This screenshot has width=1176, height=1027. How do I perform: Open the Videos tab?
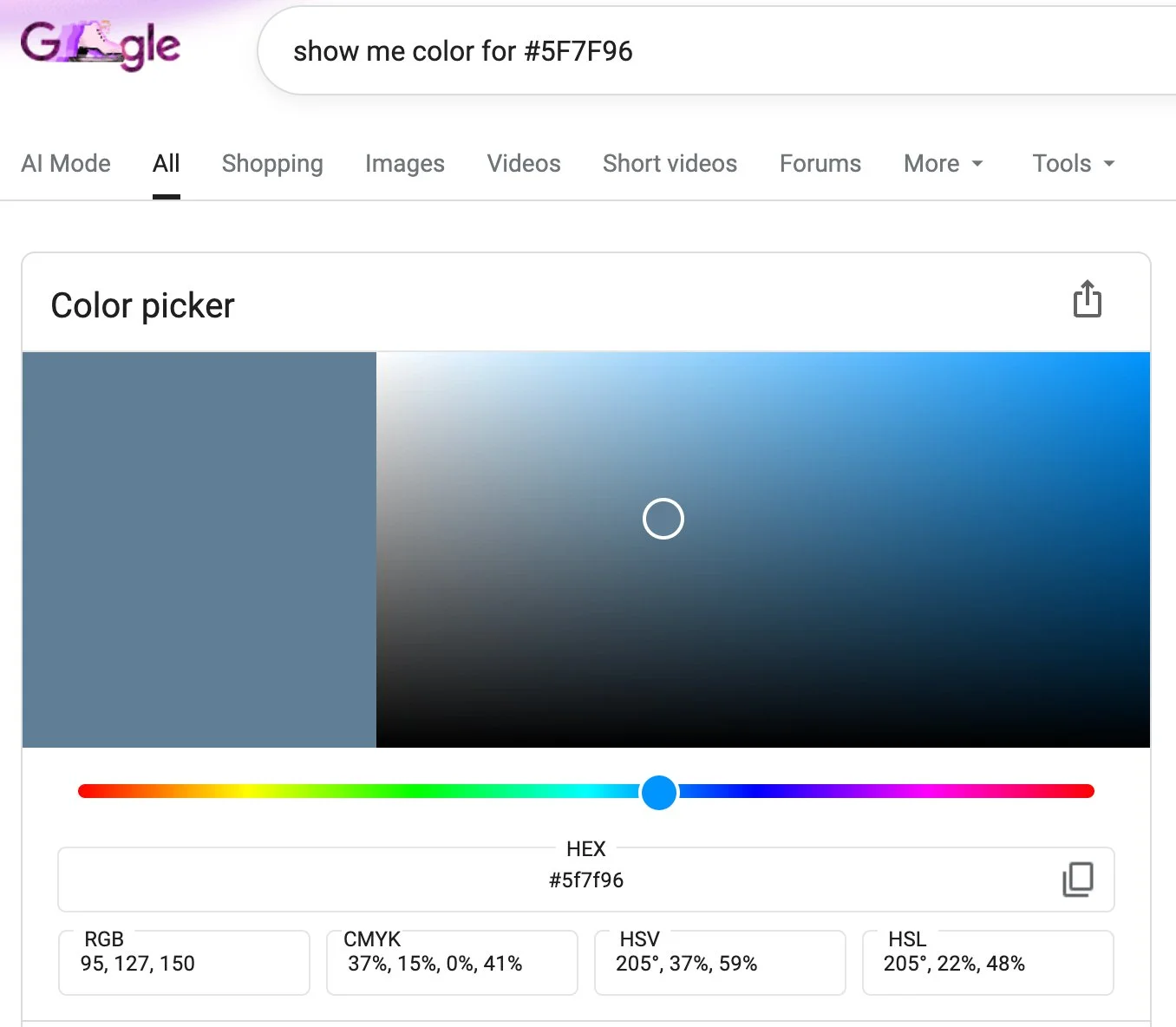(x=523, y=163)
